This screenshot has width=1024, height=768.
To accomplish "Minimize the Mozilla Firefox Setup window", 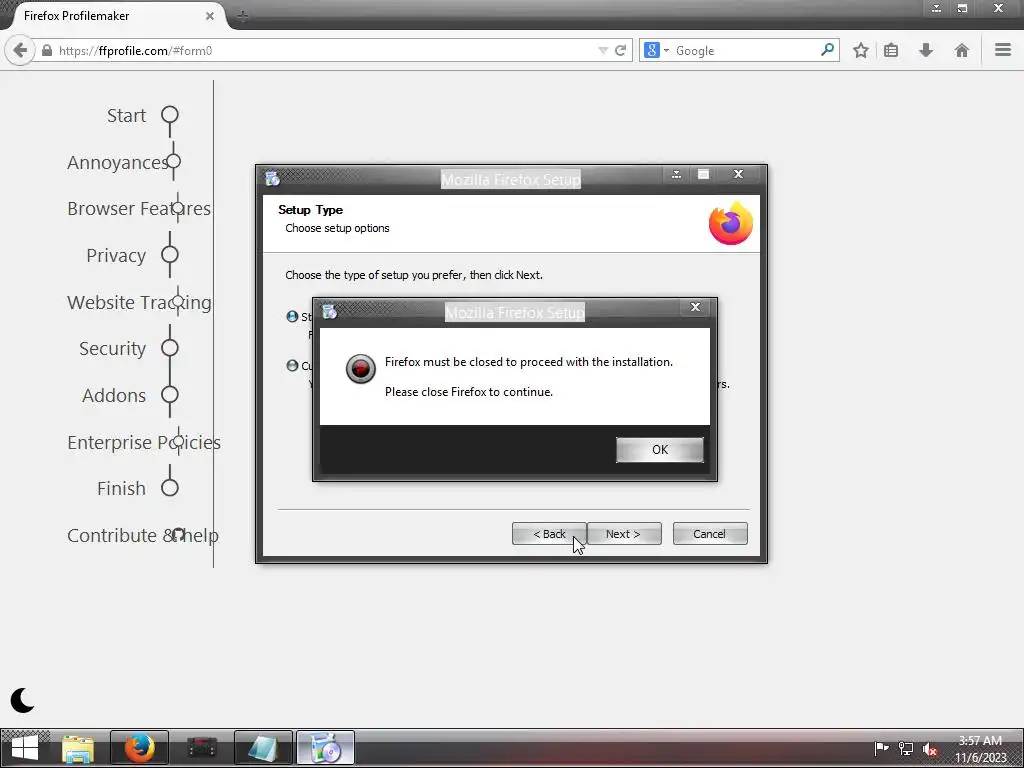I will tap(677, 174).
